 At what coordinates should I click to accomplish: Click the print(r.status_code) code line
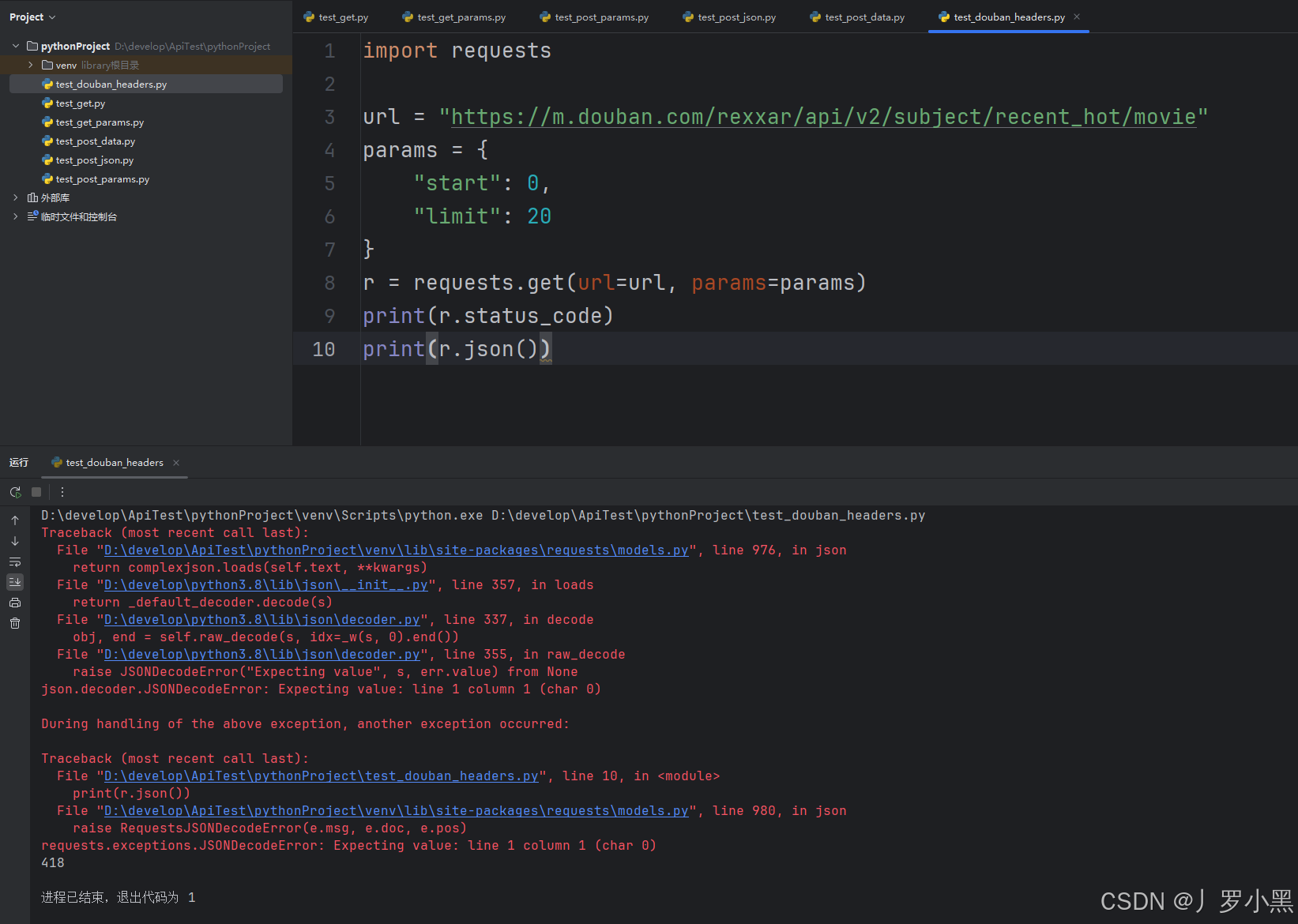pos(488,316)
